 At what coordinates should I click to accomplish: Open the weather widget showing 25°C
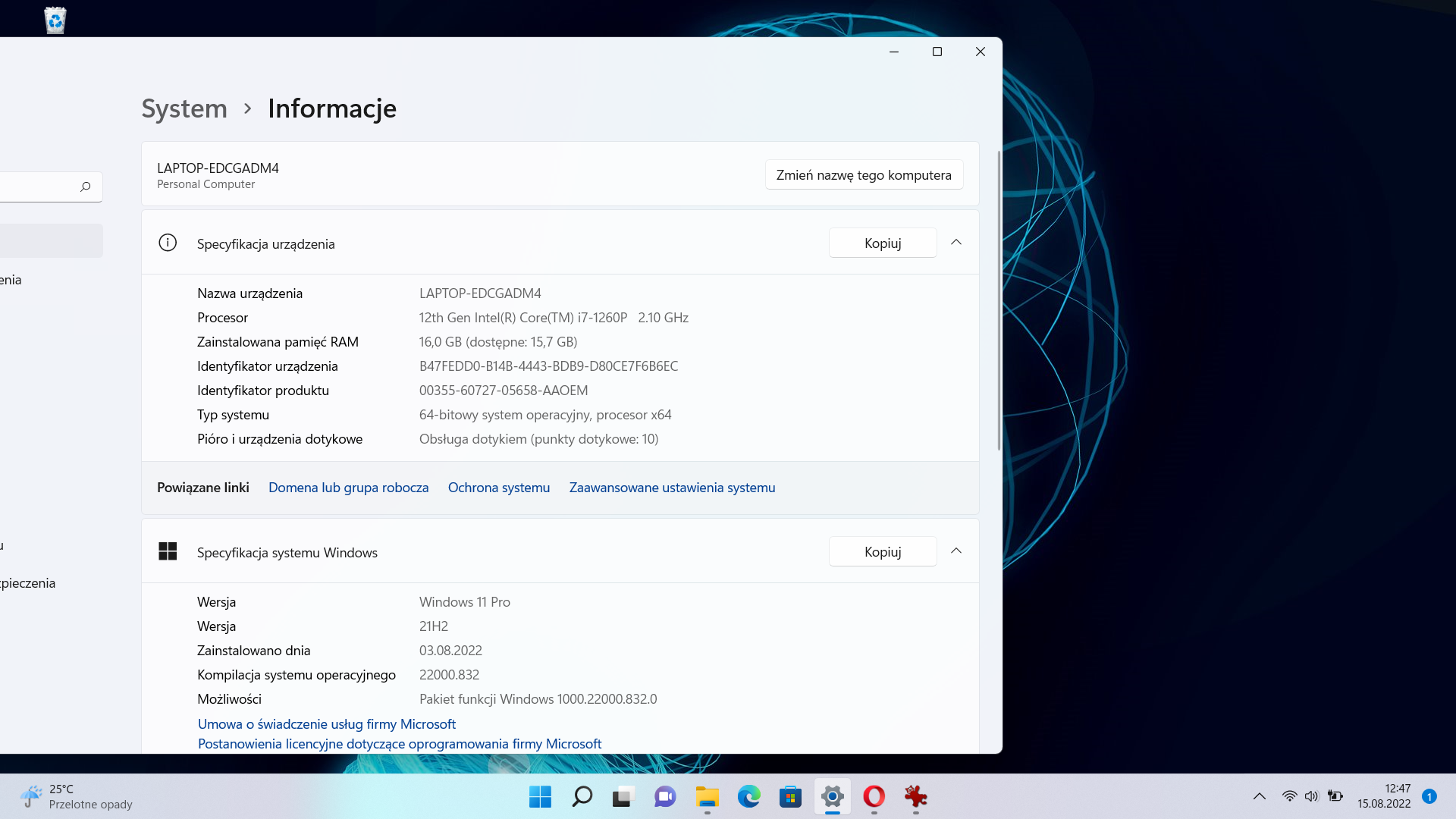click(x=76, y=796)
